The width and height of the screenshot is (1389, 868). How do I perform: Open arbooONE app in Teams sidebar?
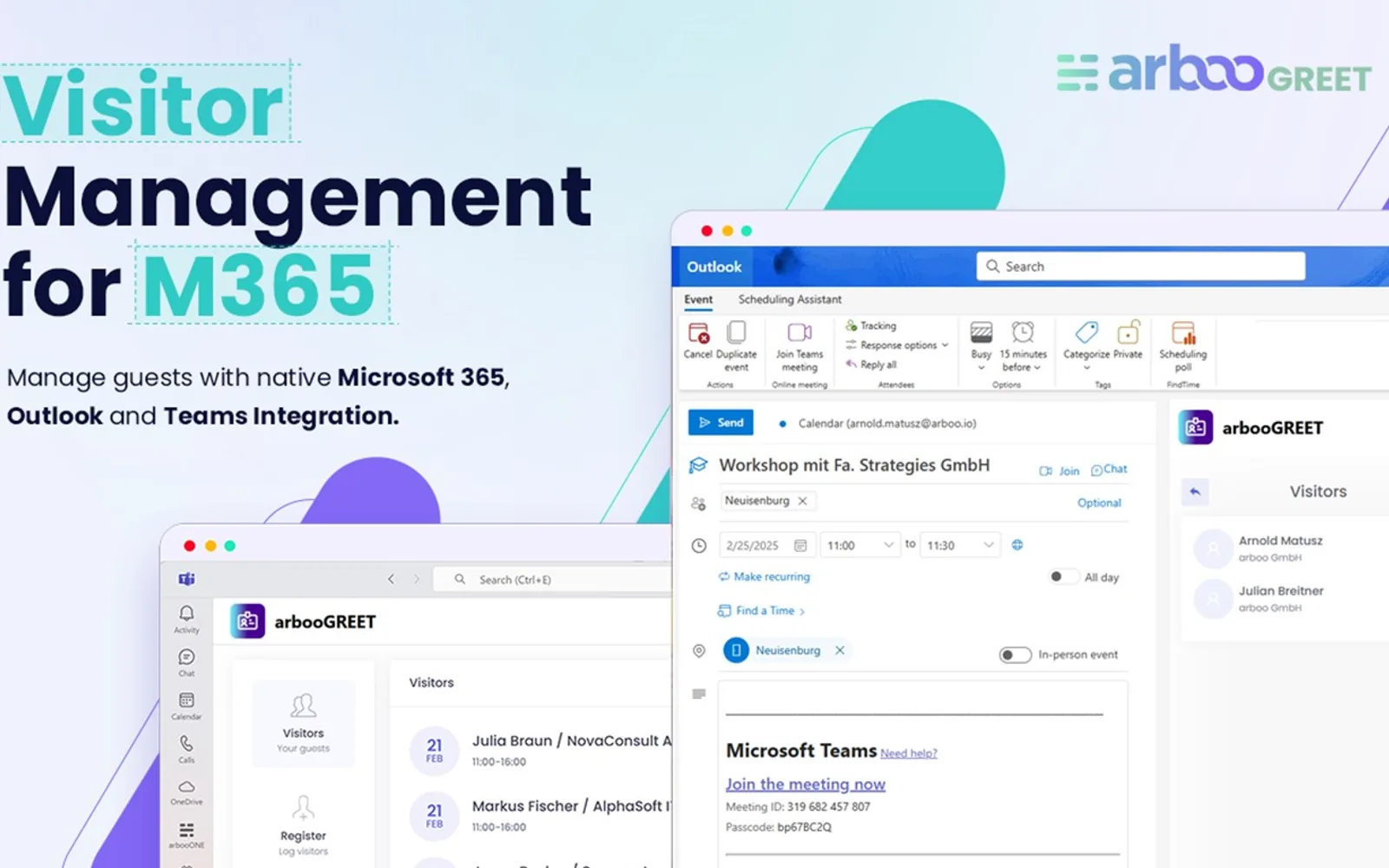point(186,835)
